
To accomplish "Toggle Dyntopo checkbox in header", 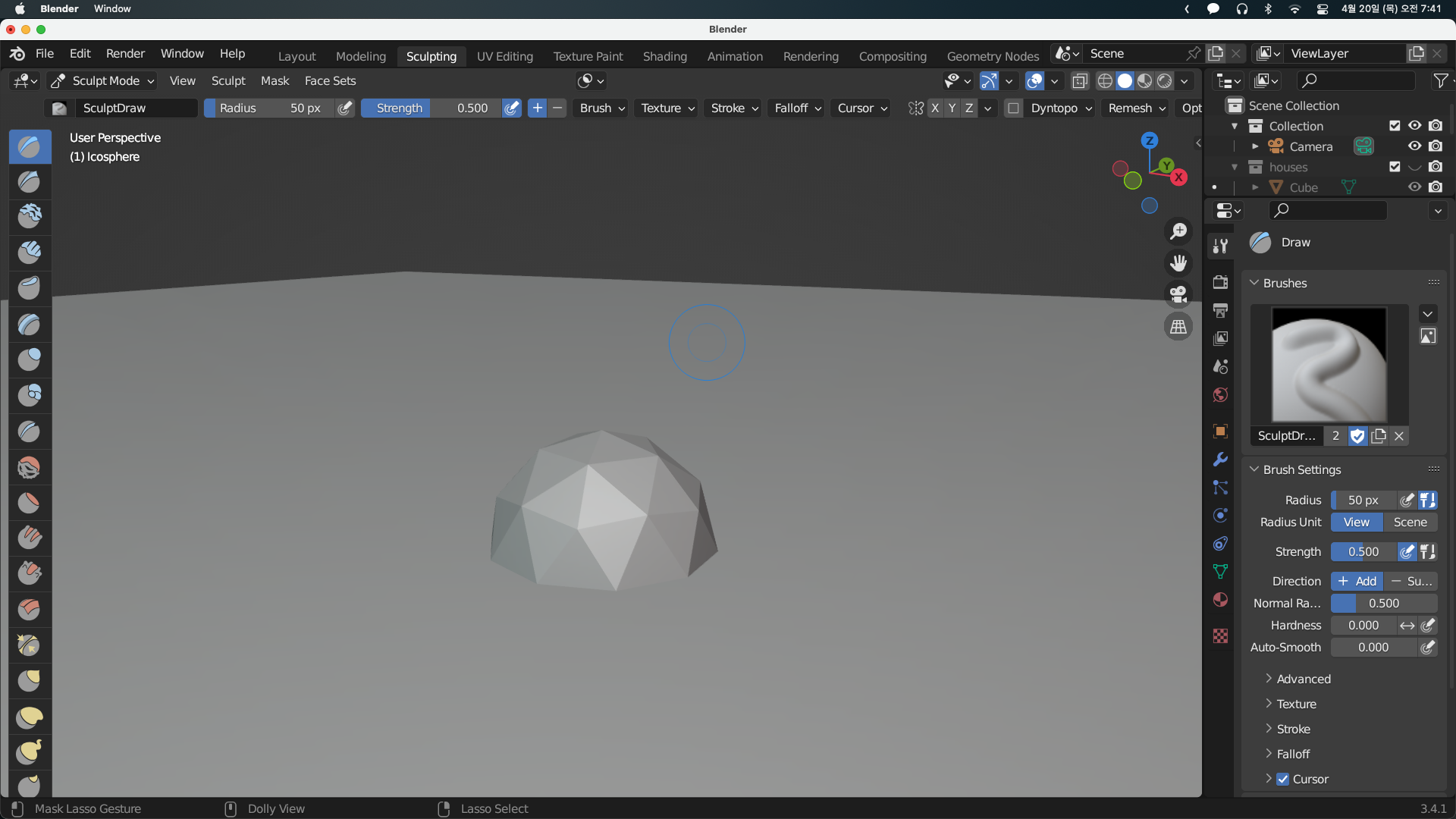I will pos(1013,108).
